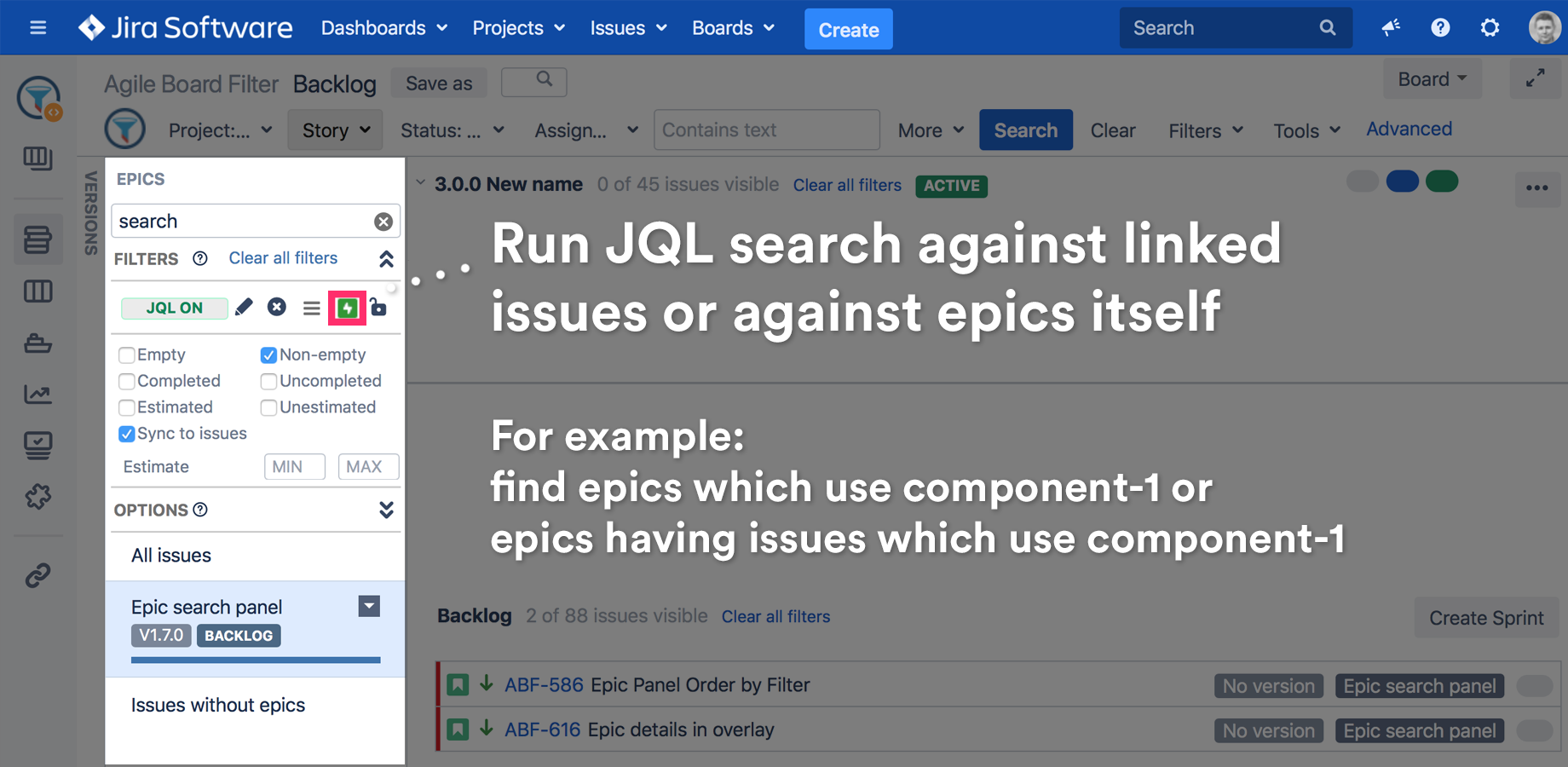Screen dimensions: 1568x767
Task: Click the notifications megaphone icon
Action: (1391, 28)
